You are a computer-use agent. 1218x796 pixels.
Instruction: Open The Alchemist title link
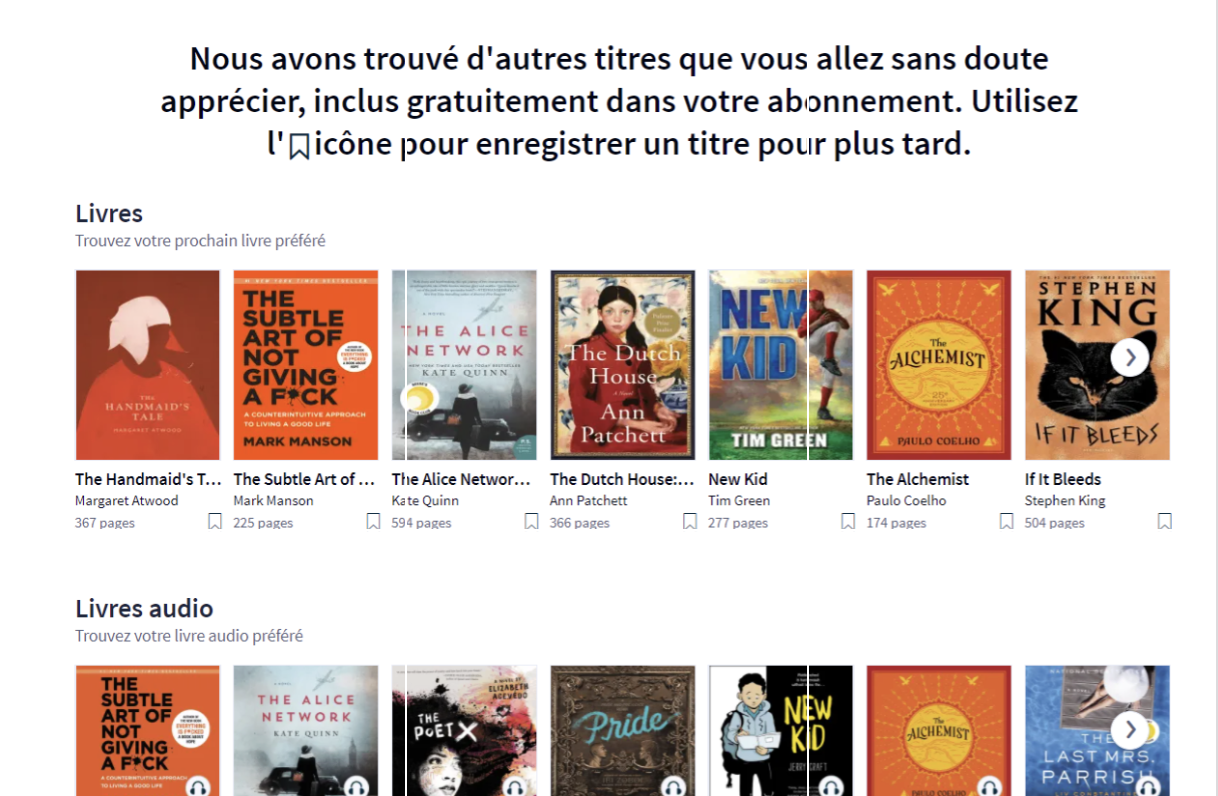click(x=918, y=479)
